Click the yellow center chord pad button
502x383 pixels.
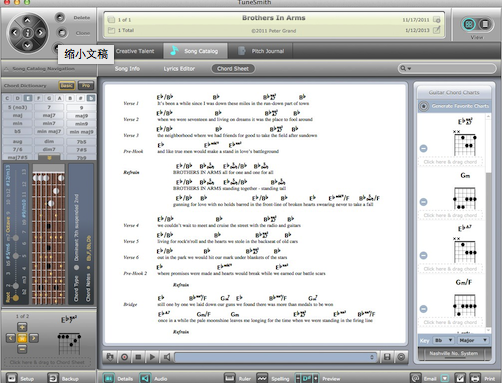(x=22, y=338)
